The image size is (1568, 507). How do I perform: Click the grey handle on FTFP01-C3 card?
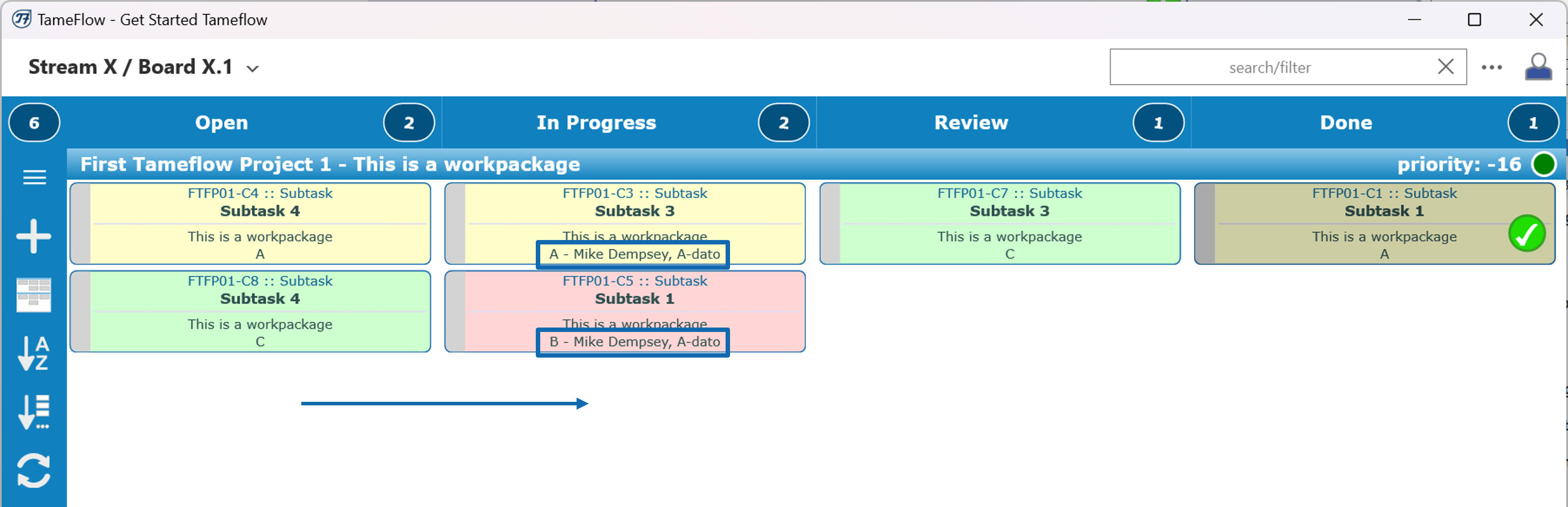(456, 224)
